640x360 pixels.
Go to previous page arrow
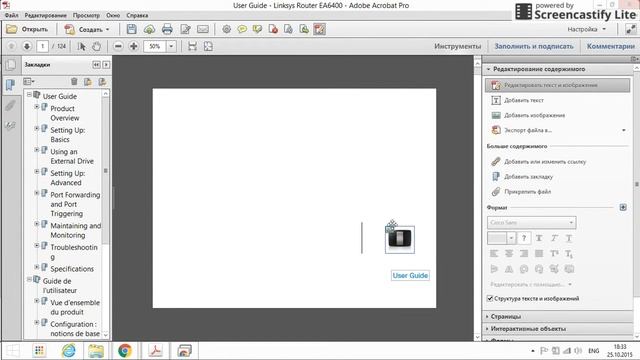(x=11, y=46)
